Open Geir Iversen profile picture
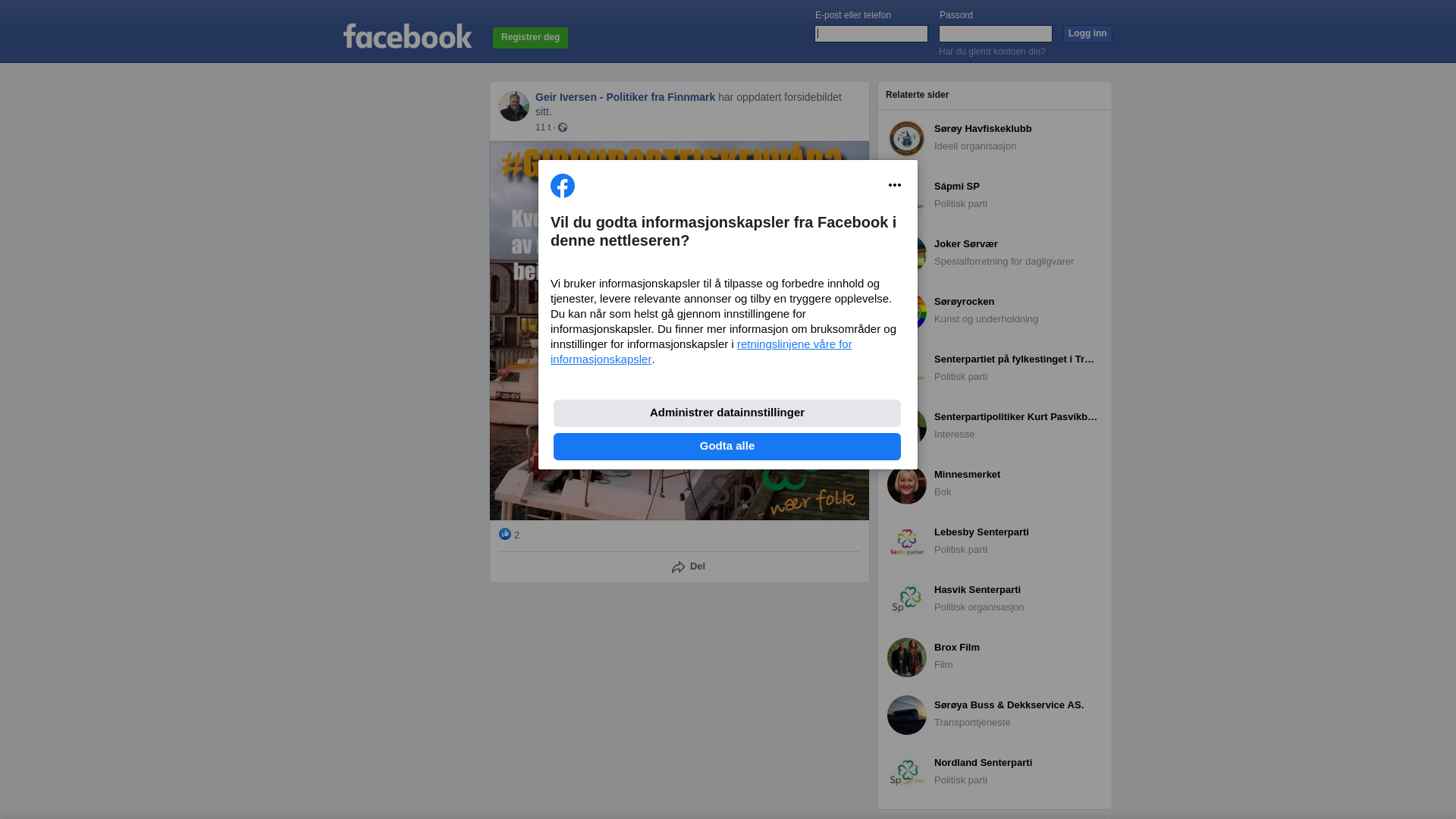The width and height of the screenshot is (1456, 819). click(x=514, y=106)
